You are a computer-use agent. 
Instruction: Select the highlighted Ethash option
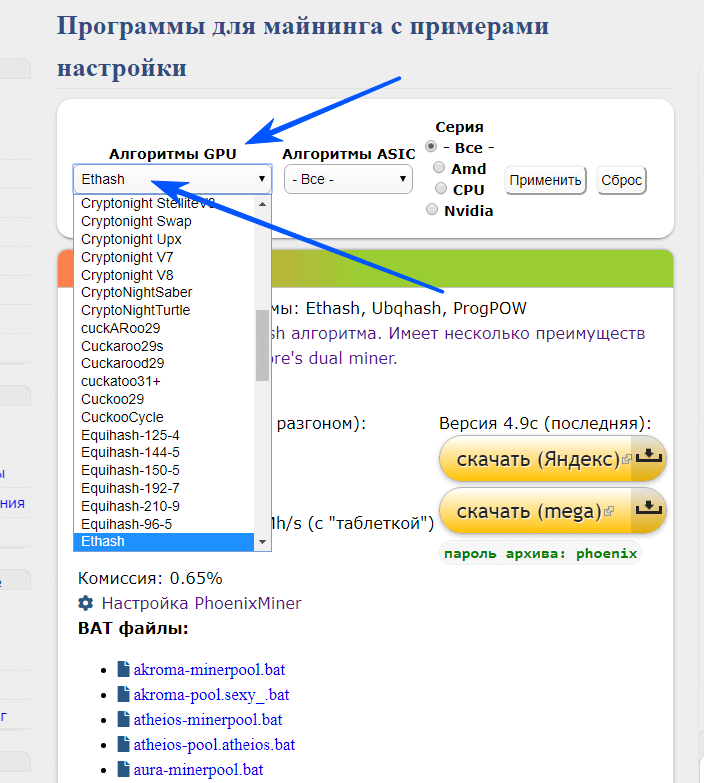click(x=164, y=541)
